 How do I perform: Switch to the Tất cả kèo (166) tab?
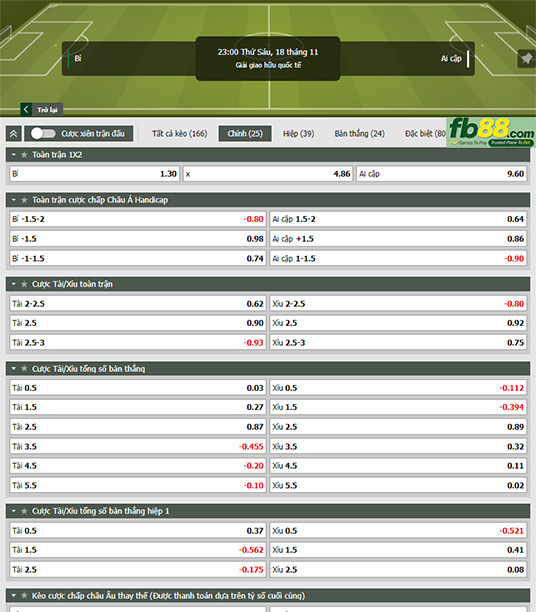pos(180,133)
